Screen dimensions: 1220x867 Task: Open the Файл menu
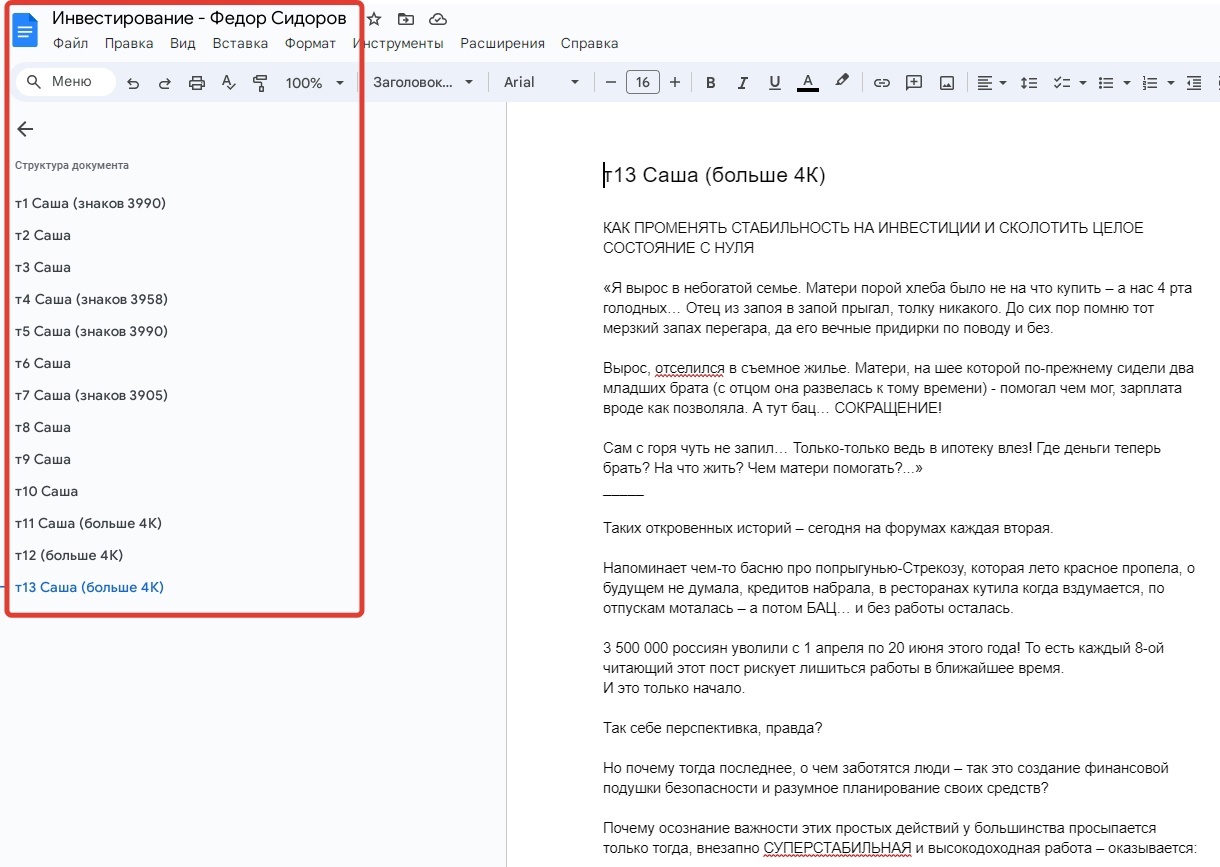(70, 43)
